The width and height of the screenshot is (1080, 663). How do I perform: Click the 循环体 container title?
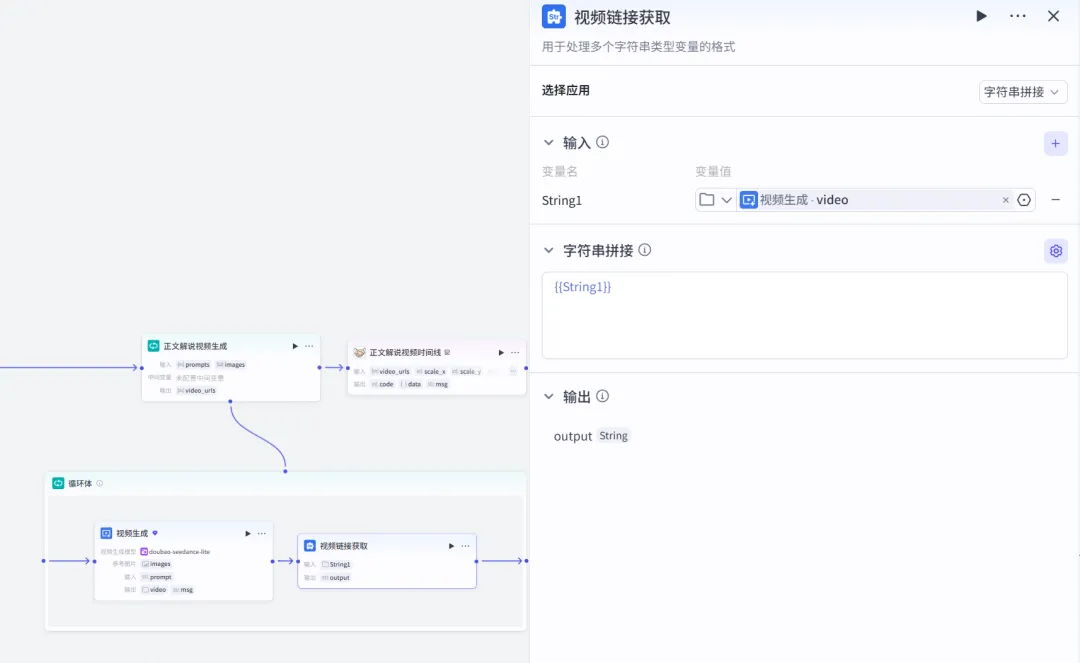tap(80, 483)
